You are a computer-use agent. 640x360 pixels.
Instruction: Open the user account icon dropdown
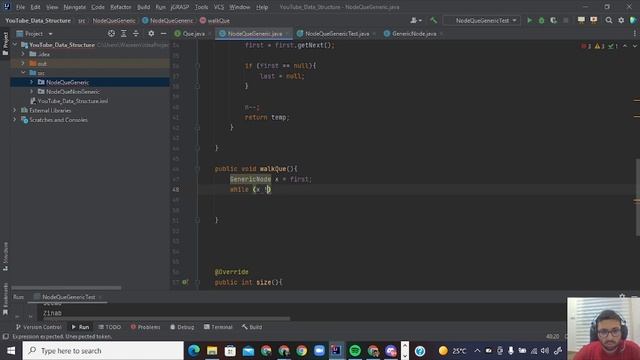pos(416,20)
